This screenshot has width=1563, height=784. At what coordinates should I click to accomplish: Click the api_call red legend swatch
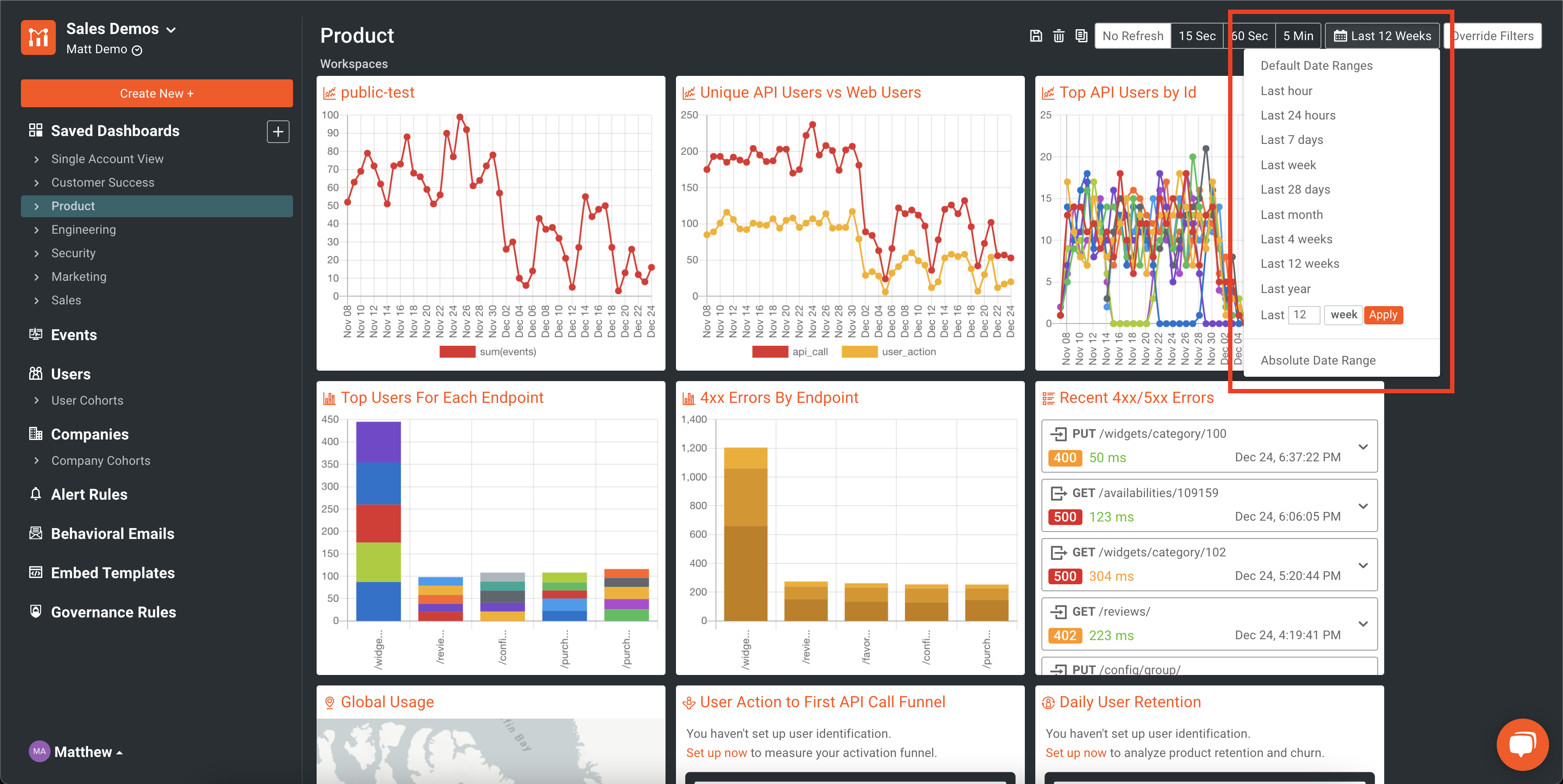tap(771, 351)
